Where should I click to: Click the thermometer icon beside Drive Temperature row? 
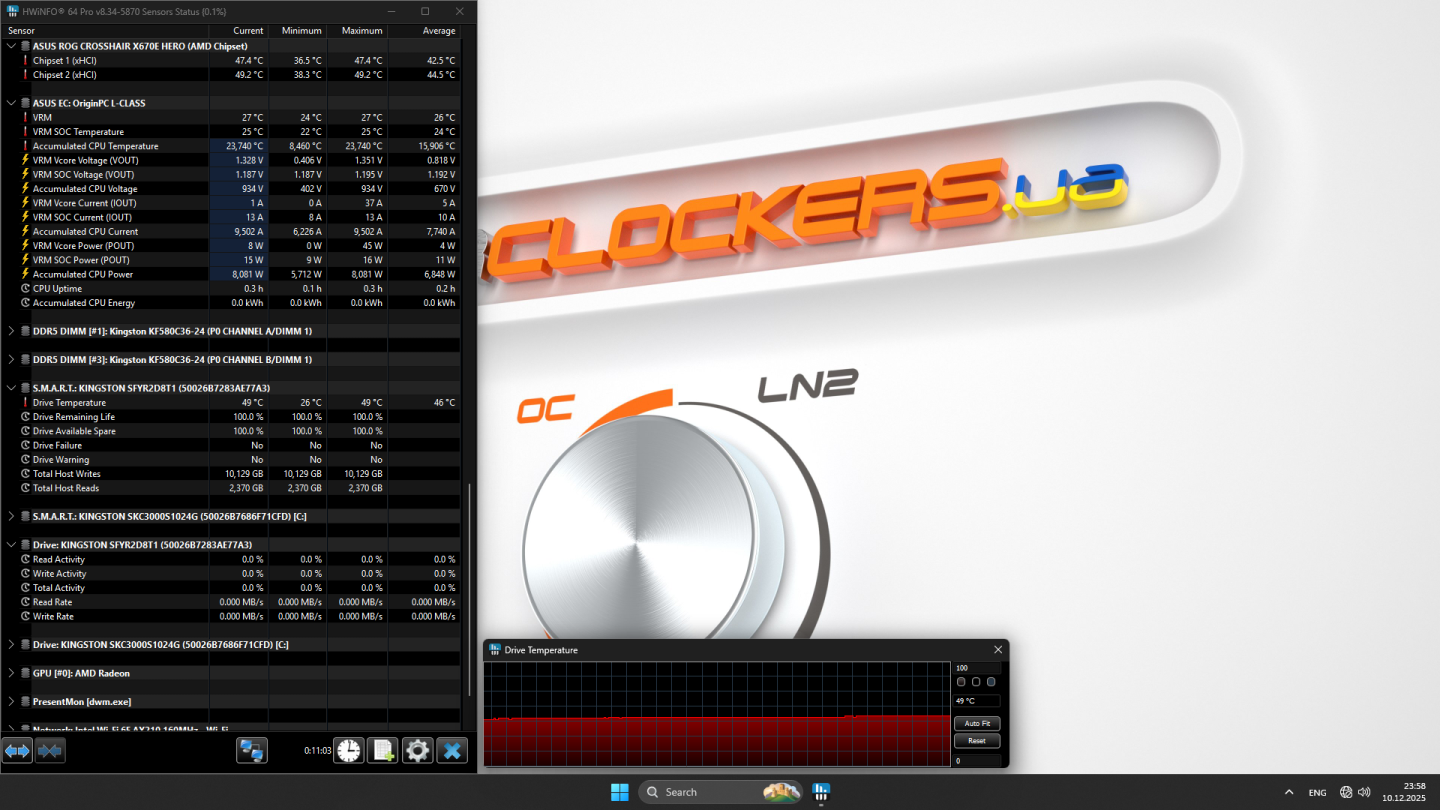[25, 403]
